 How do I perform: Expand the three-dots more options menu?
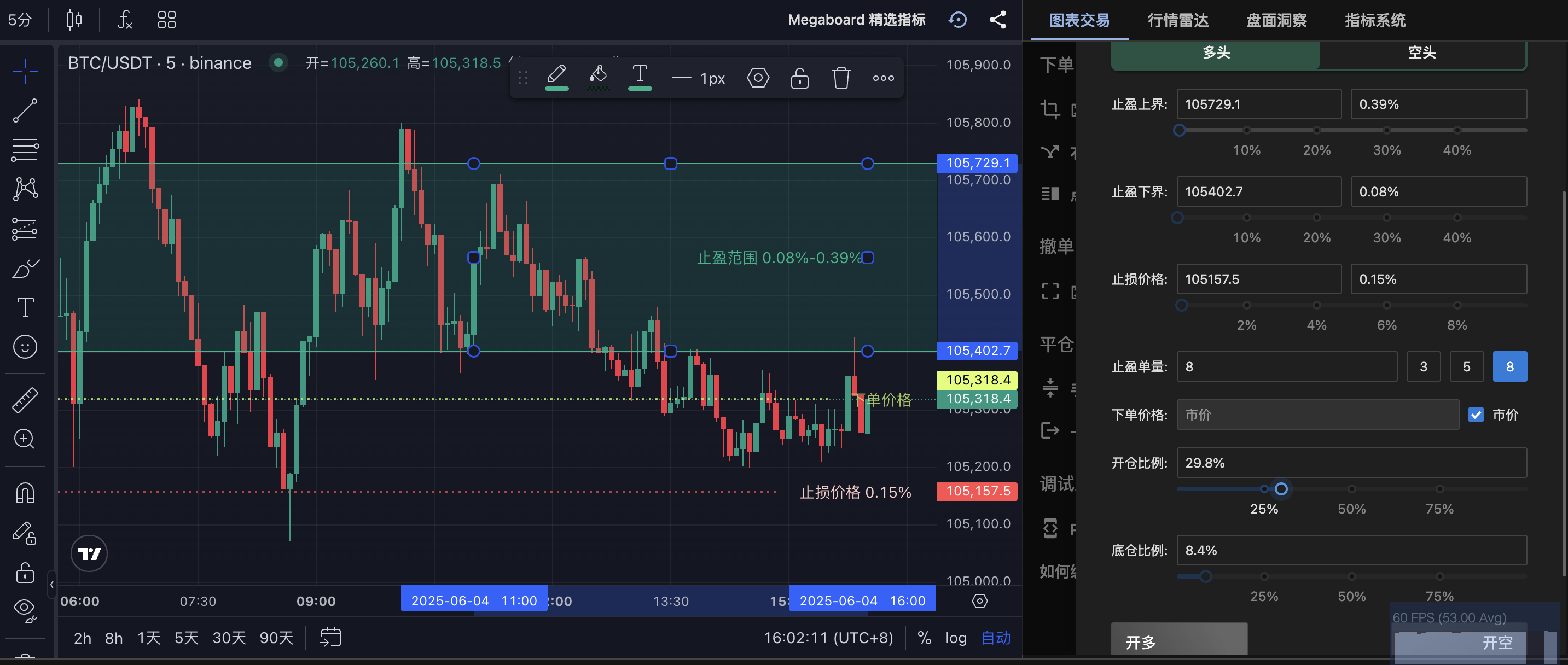click(883, 78)
